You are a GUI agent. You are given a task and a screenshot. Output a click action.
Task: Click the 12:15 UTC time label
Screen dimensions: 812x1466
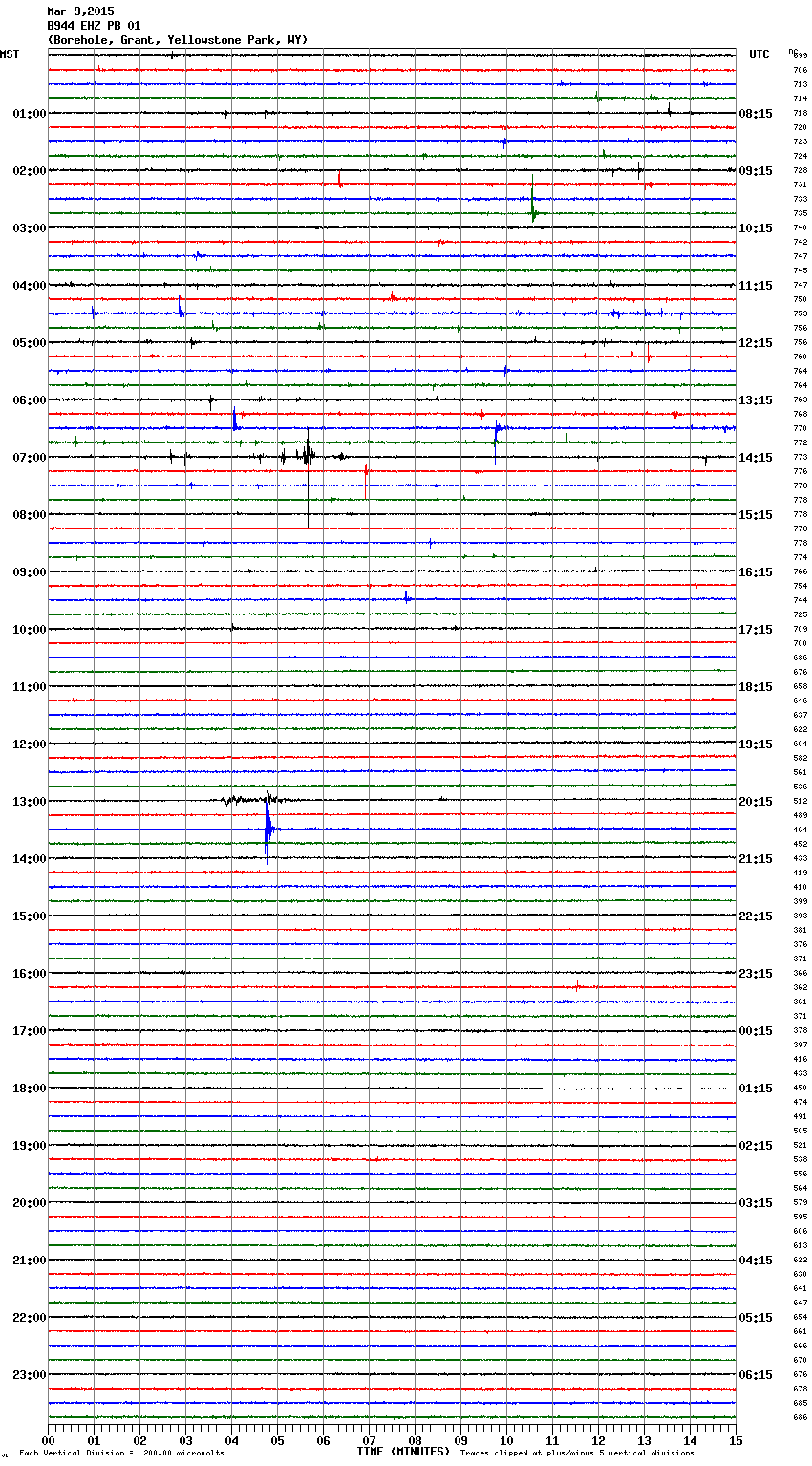tap(756, 343)
